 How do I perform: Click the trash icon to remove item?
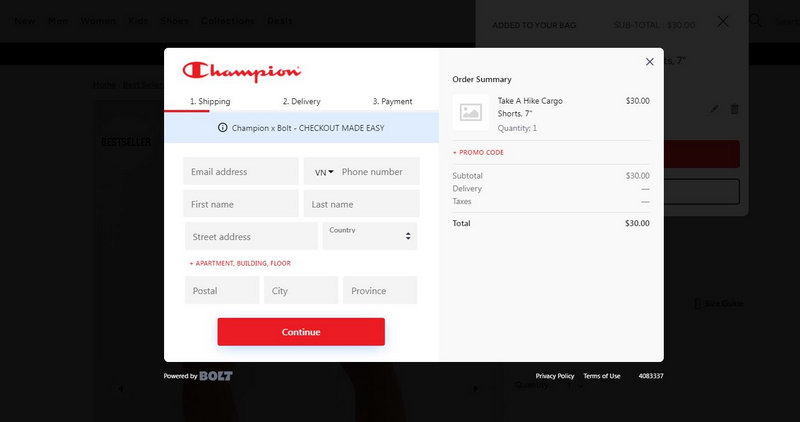coord(735,109)
